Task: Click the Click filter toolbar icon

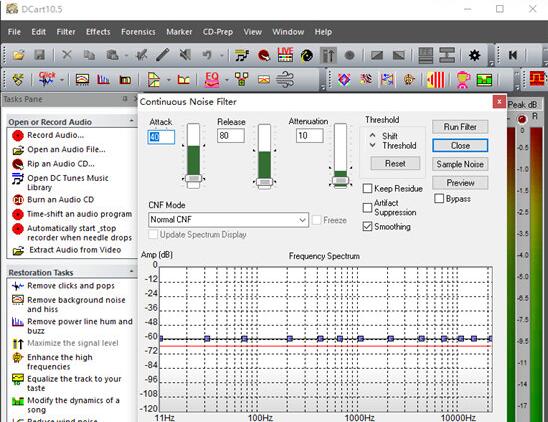Action: [x=47, y=80]
